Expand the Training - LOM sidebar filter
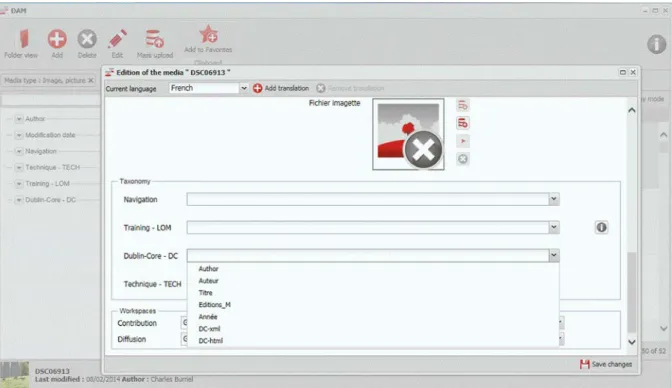 tap(19, 183)
